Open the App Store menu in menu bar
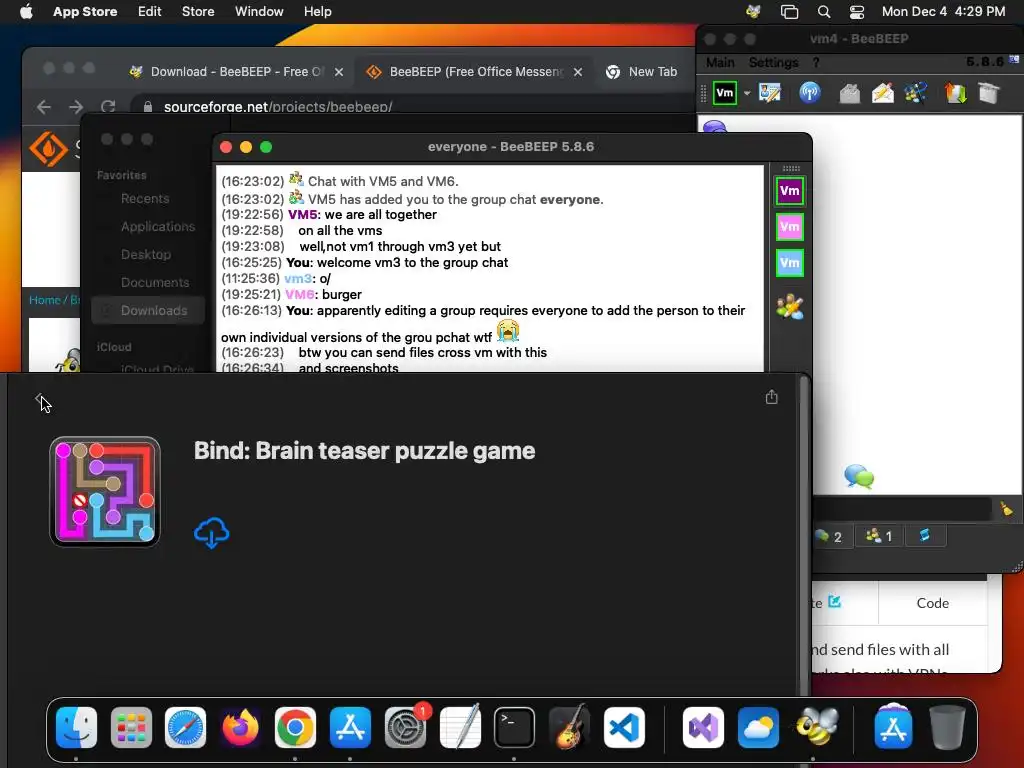The image size is (1024, 768). (85, 12)
